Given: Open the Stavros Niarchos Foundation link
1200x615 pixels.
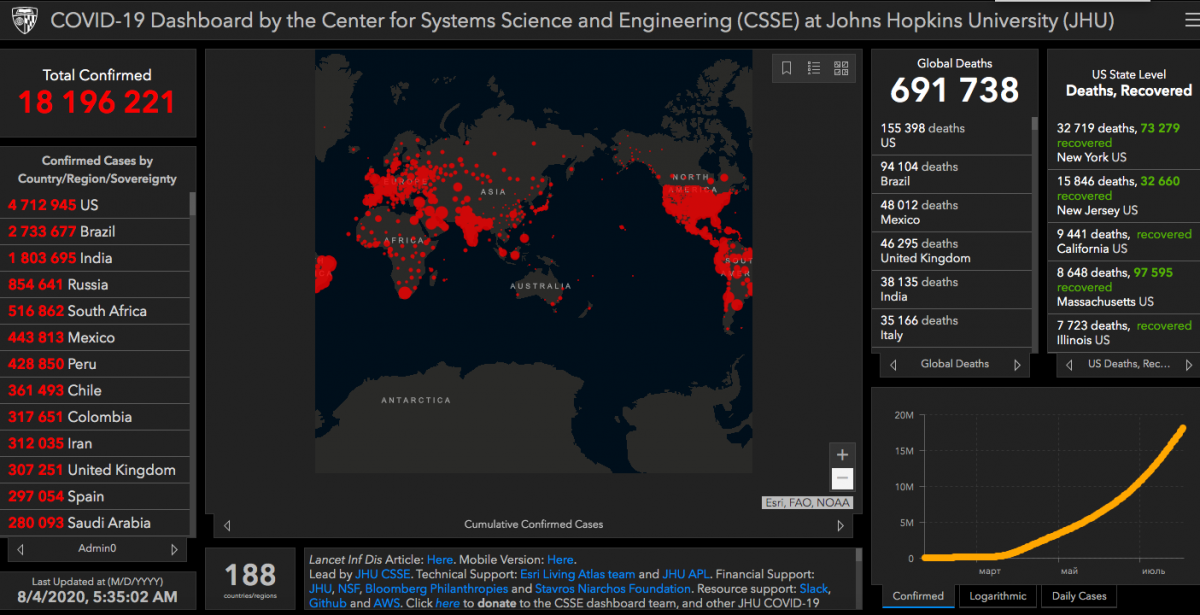Looking at the screenshot, I should [x=612, y=589].
